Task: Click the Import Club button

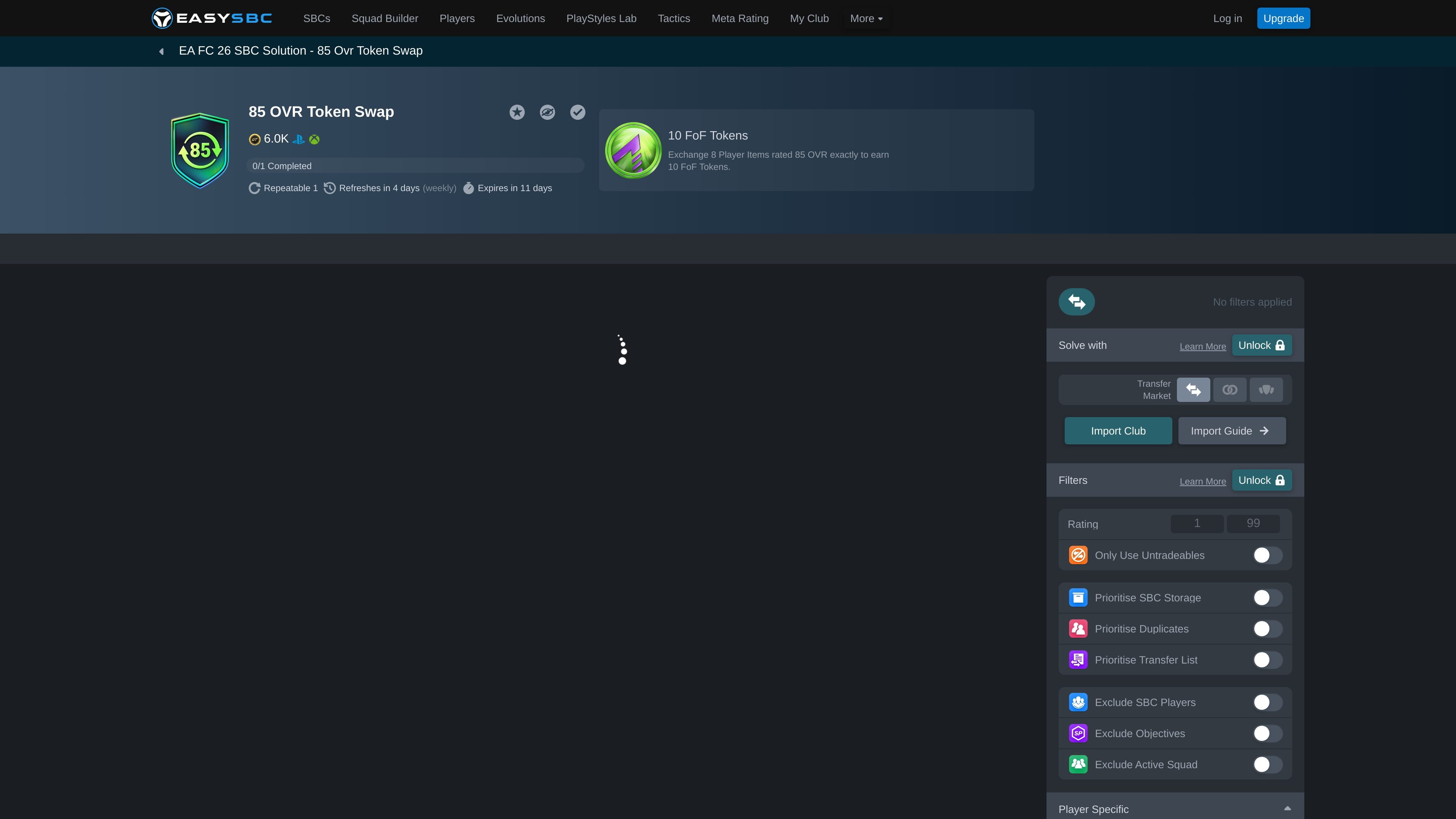Action: [x=1118, y=431]
